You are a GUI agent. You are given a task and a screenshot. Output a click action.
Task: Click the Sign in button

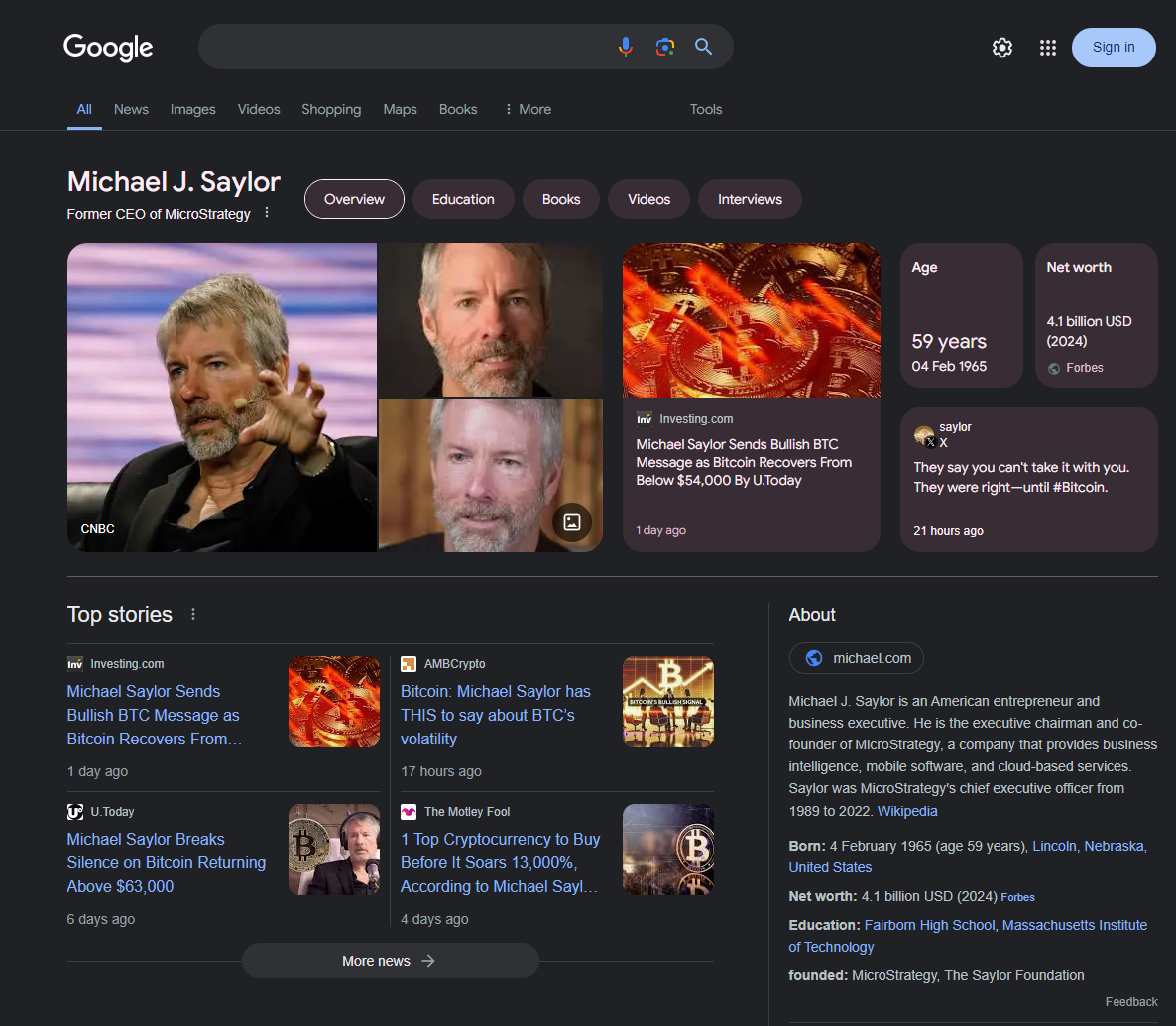click(1113, 47)
